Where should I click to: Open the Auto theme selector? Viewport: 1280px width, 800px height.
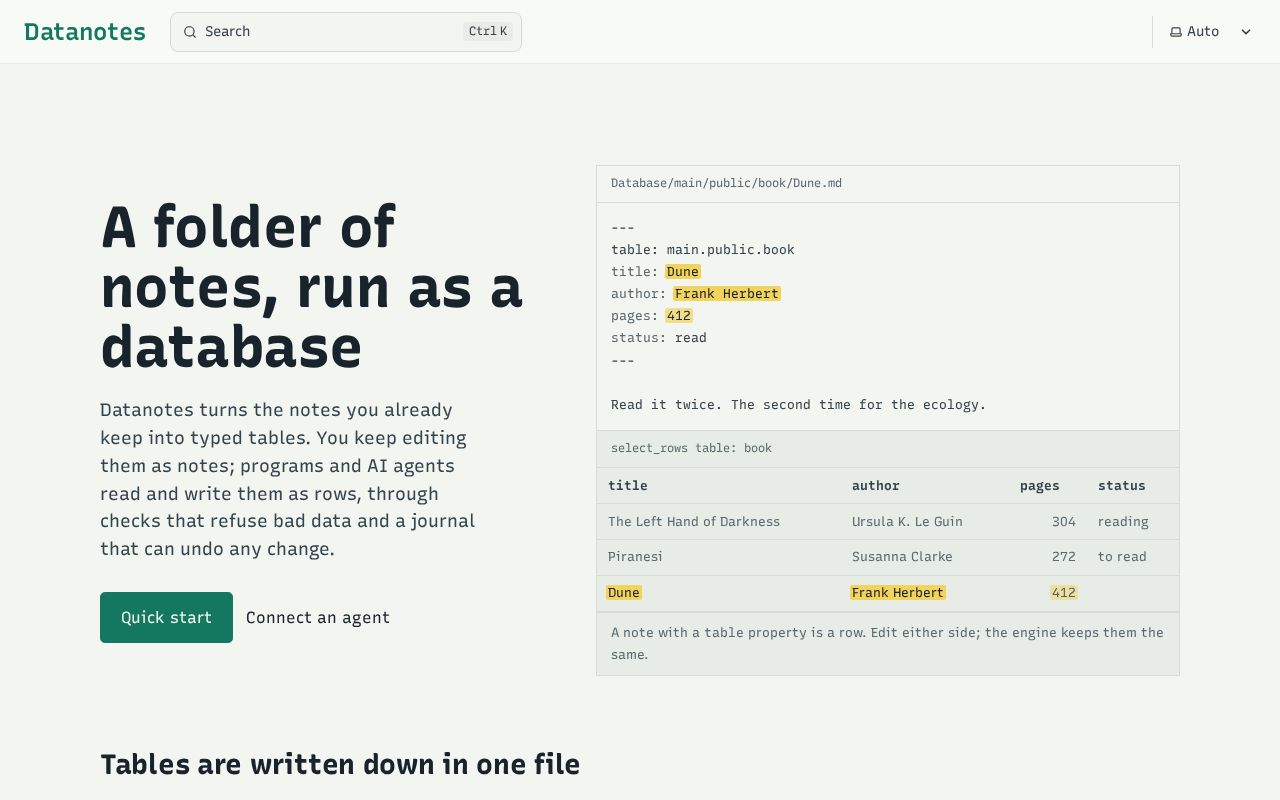coord(1211,32)
